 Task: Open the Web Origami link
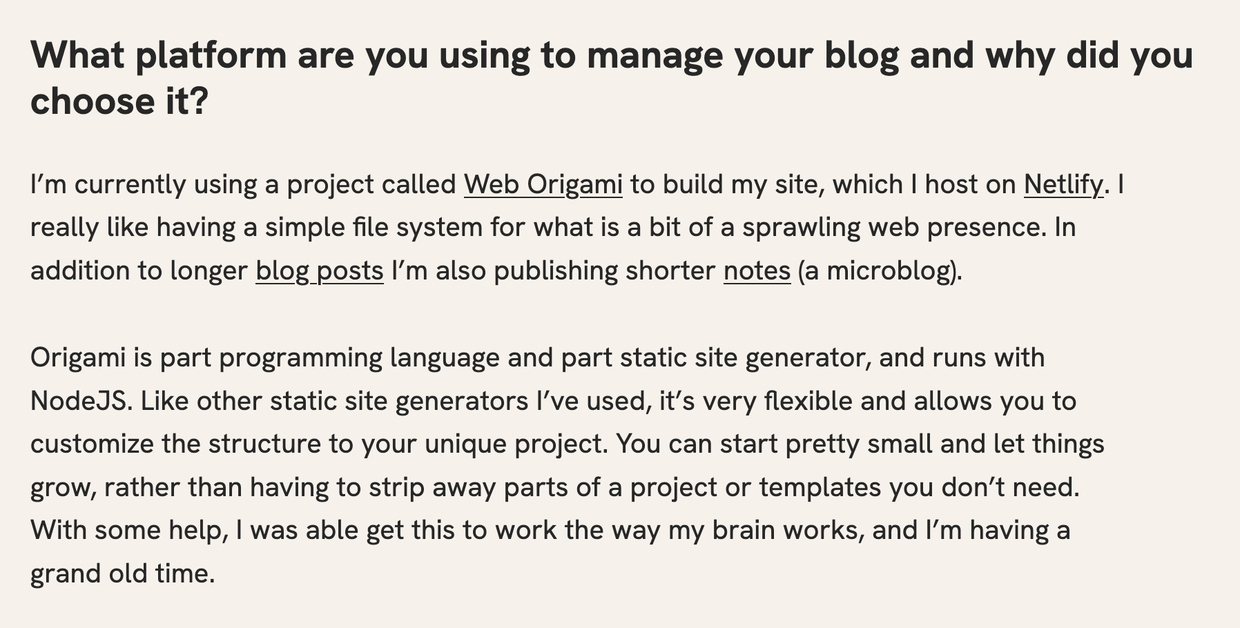[x=543, y=185]
